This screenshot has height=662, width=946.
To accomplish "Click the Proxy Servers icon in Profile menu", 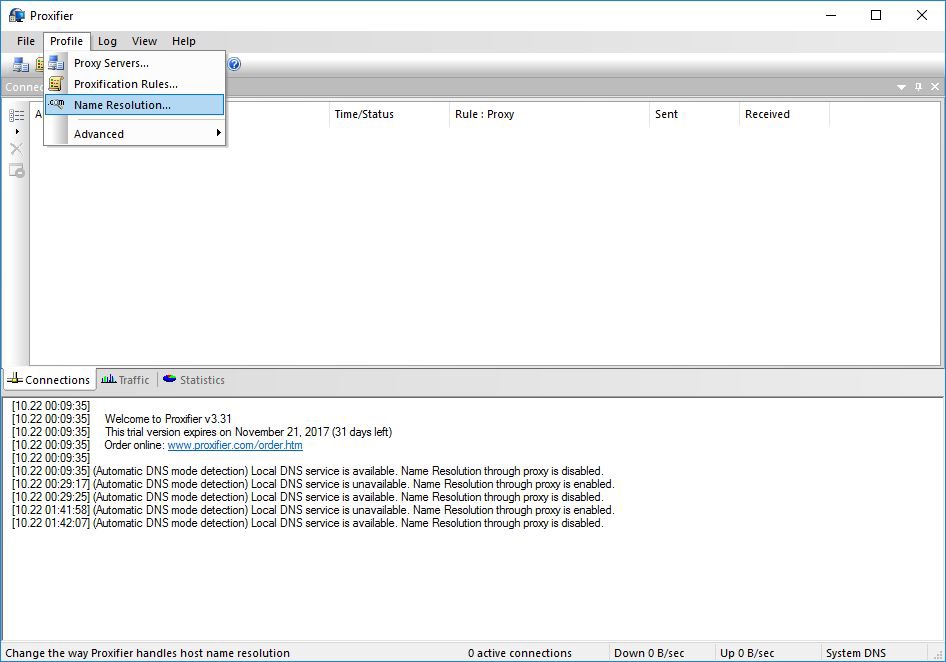I will click(x=56, y=63).
